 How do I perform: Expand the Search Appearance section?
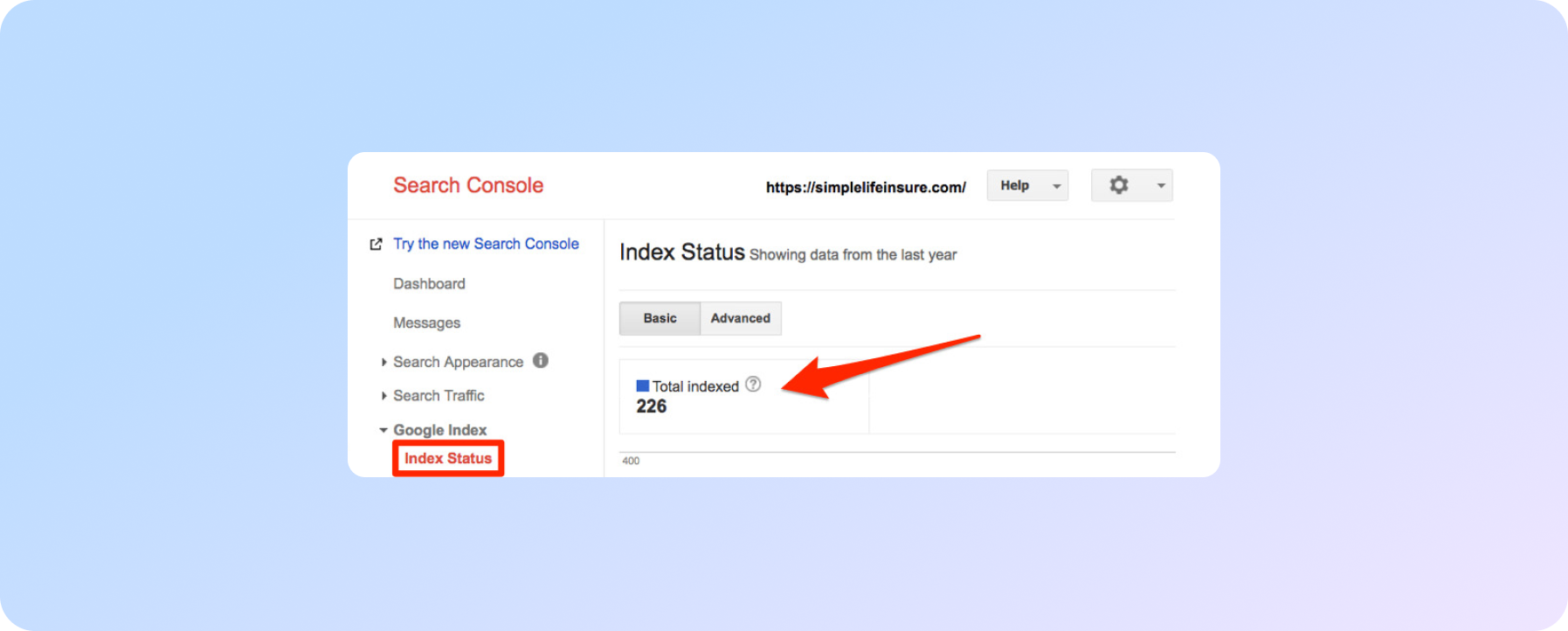click(458, 362)
